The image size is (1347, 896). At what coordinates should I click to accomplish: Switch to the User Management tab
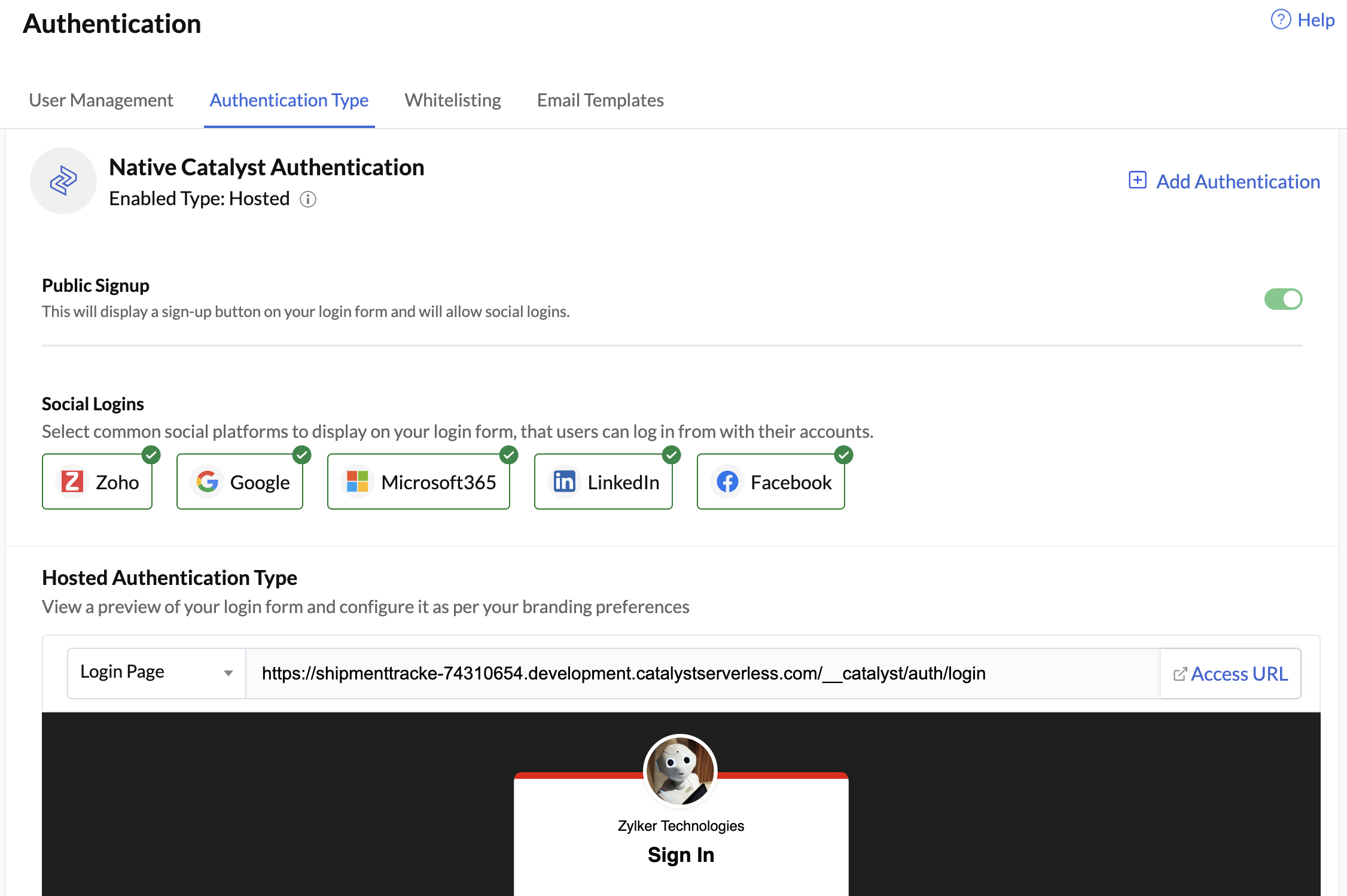point(100,99)
